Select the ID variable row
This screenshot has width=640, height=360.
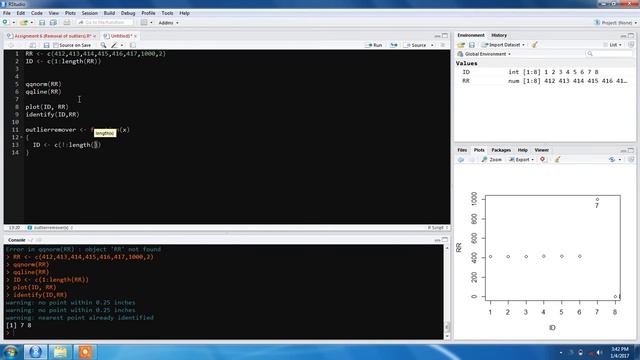tap(545, 72)
